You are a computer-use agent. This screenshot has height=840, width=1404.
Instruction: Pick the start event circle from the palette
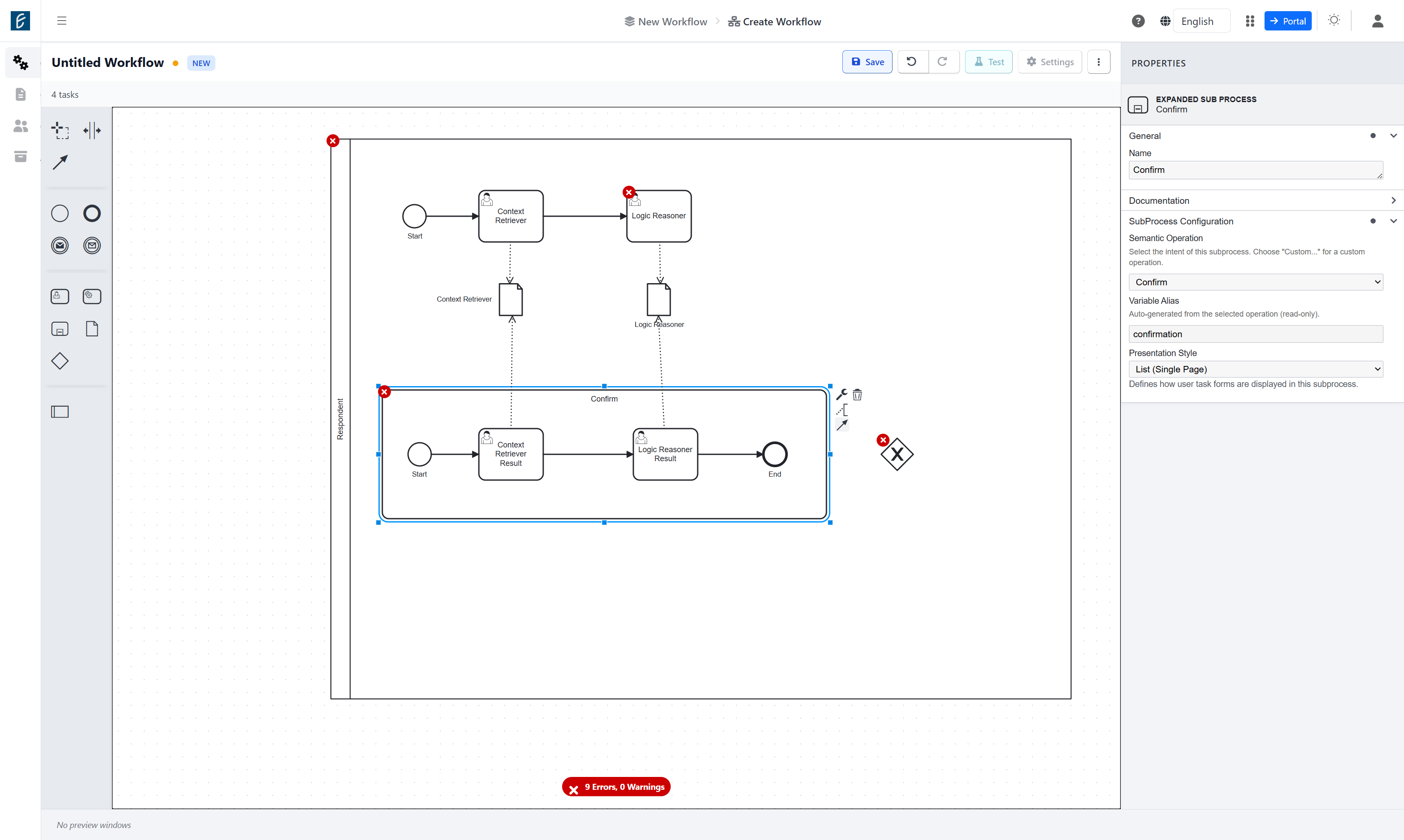(x=60, y=213)
